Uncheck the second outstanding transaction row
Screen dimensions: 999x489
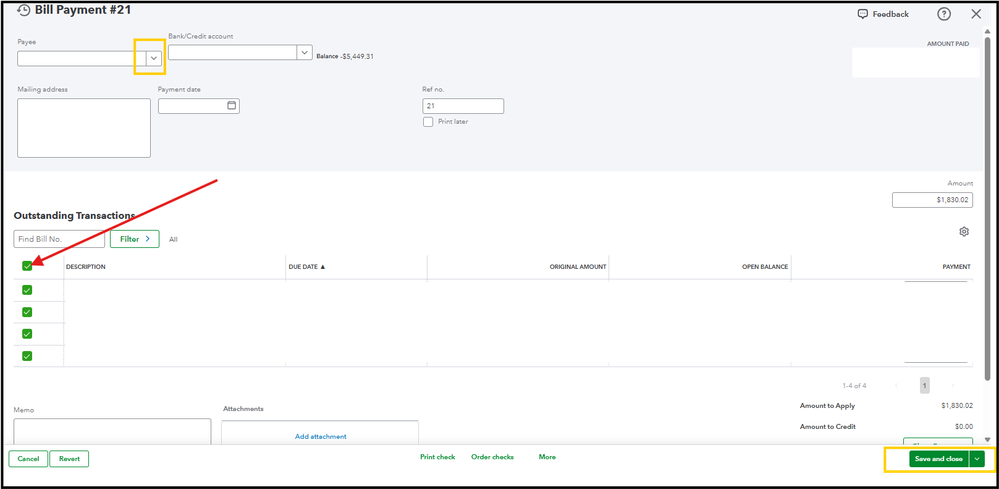(x=27, y=312)
